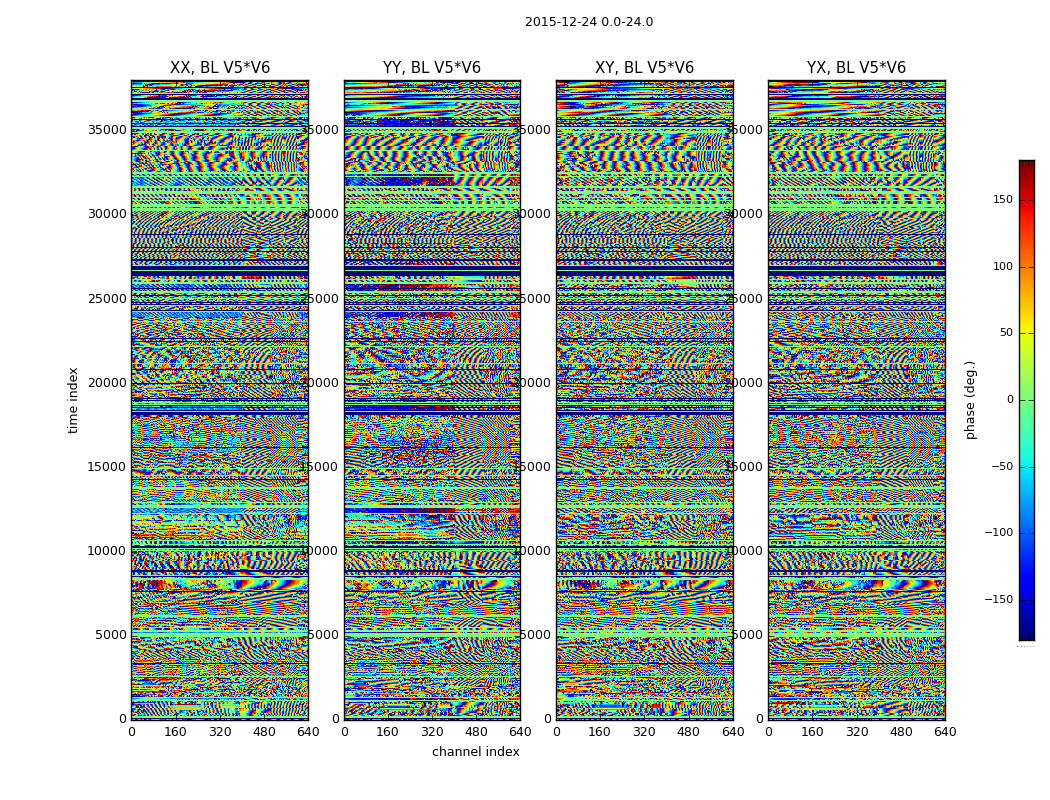
Task: Click the channel index axis label
Action: [x=475, y=752]
